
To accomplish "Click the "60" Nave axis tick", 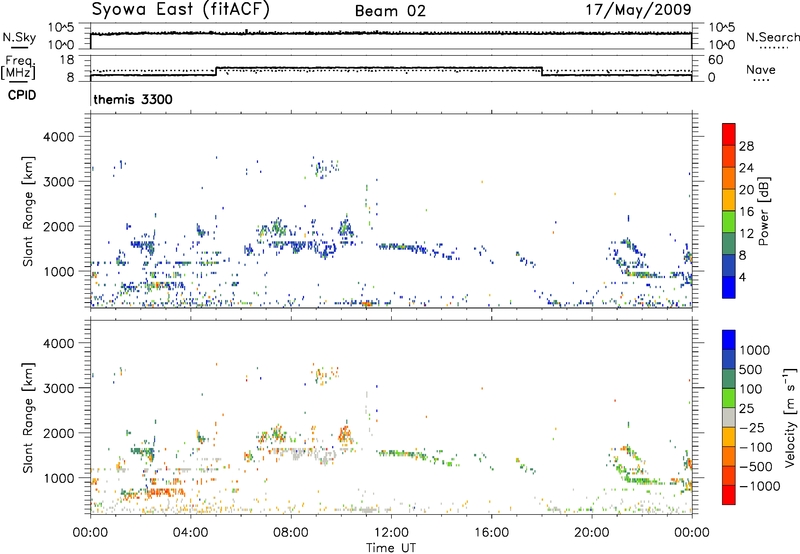I will [x=716, y=60].
